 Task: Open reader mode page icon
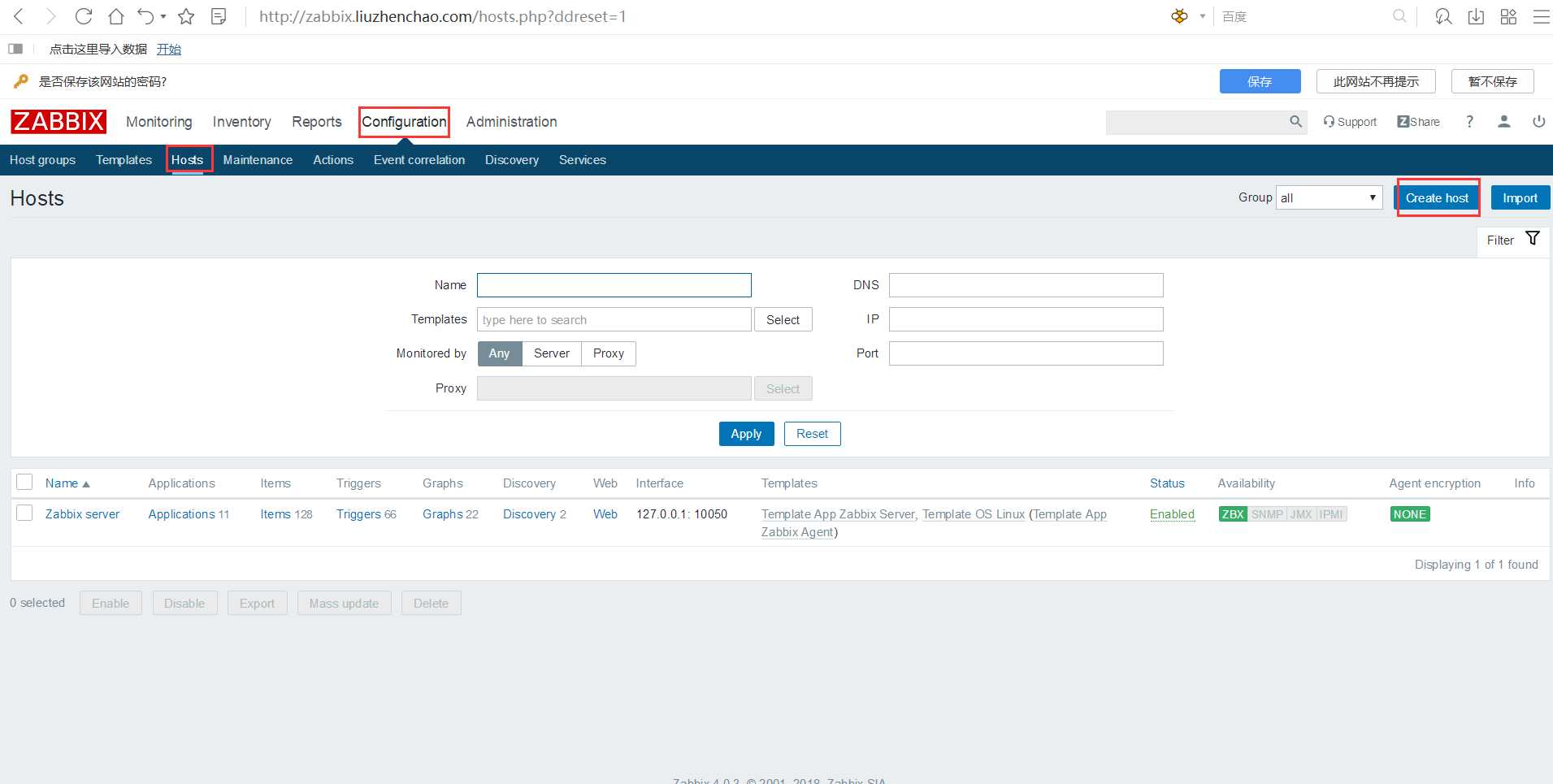219,16
